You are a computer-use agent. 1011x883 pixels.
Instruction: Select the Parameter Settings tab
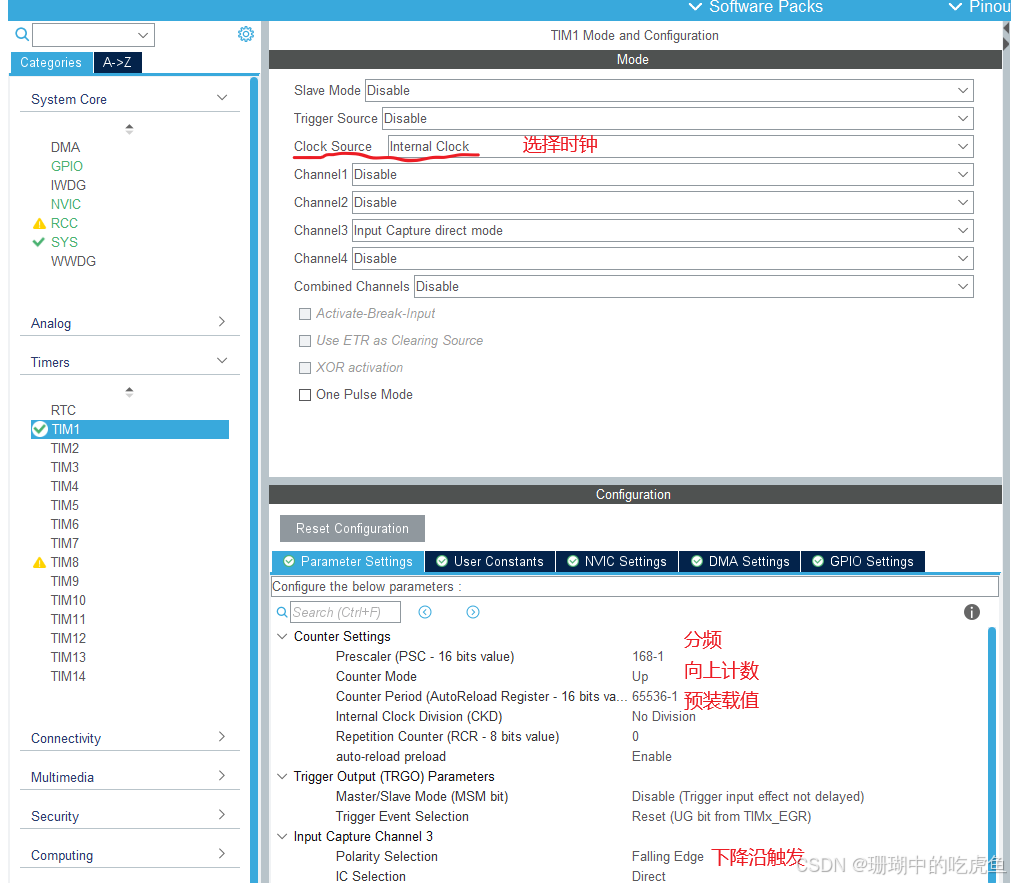(348, 562)
